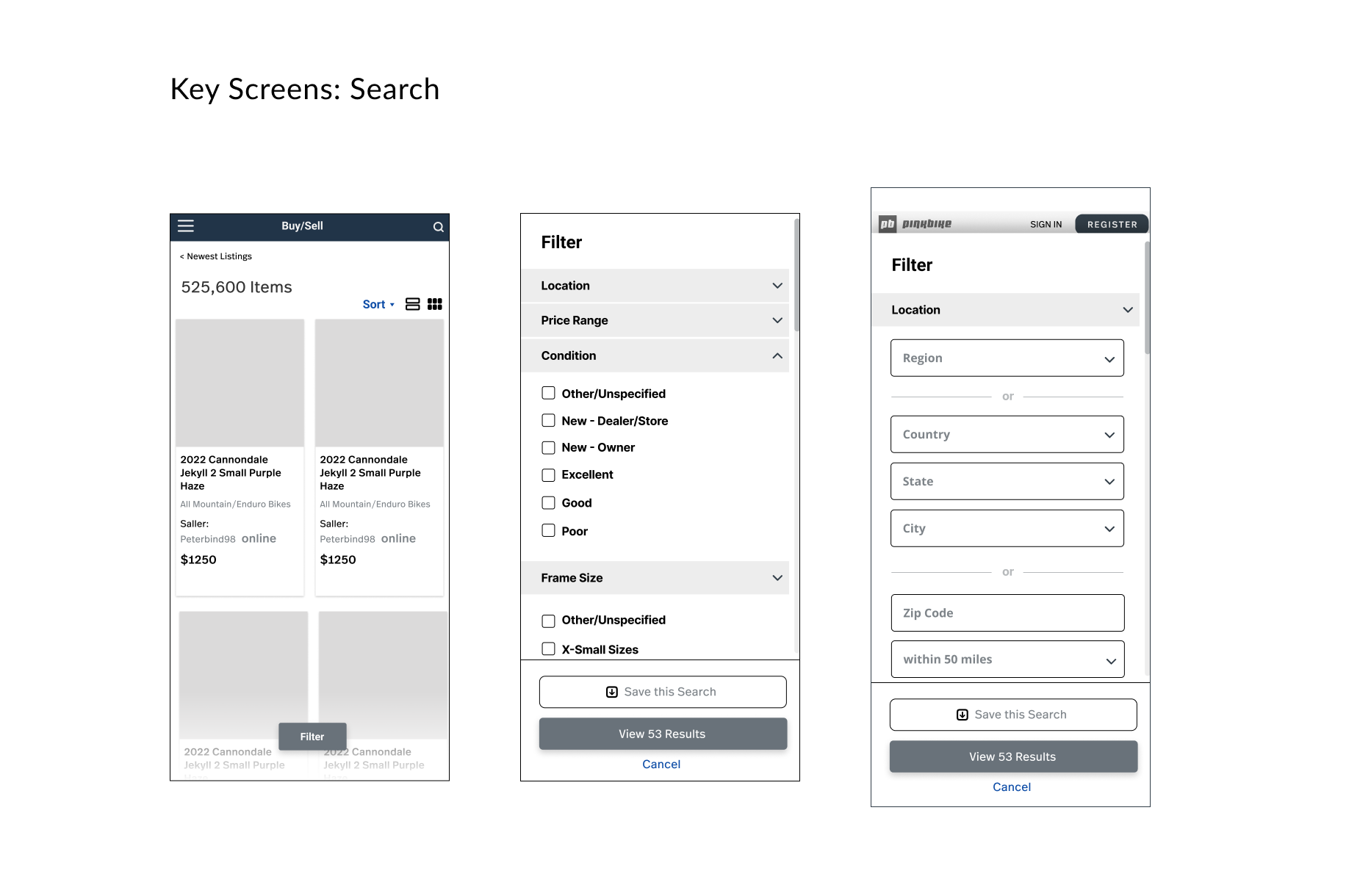1360x896 pixels.
Task: Open second 2022 Cannondale listing image in top row
Action: tap(379, 383)
